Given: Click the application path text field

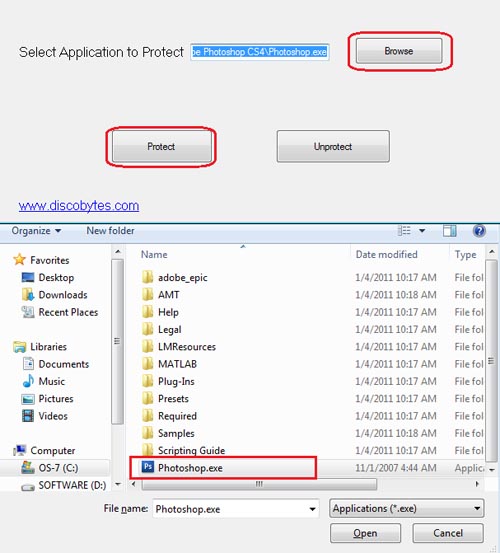Looking at the screenshot, I should [260, 52].
